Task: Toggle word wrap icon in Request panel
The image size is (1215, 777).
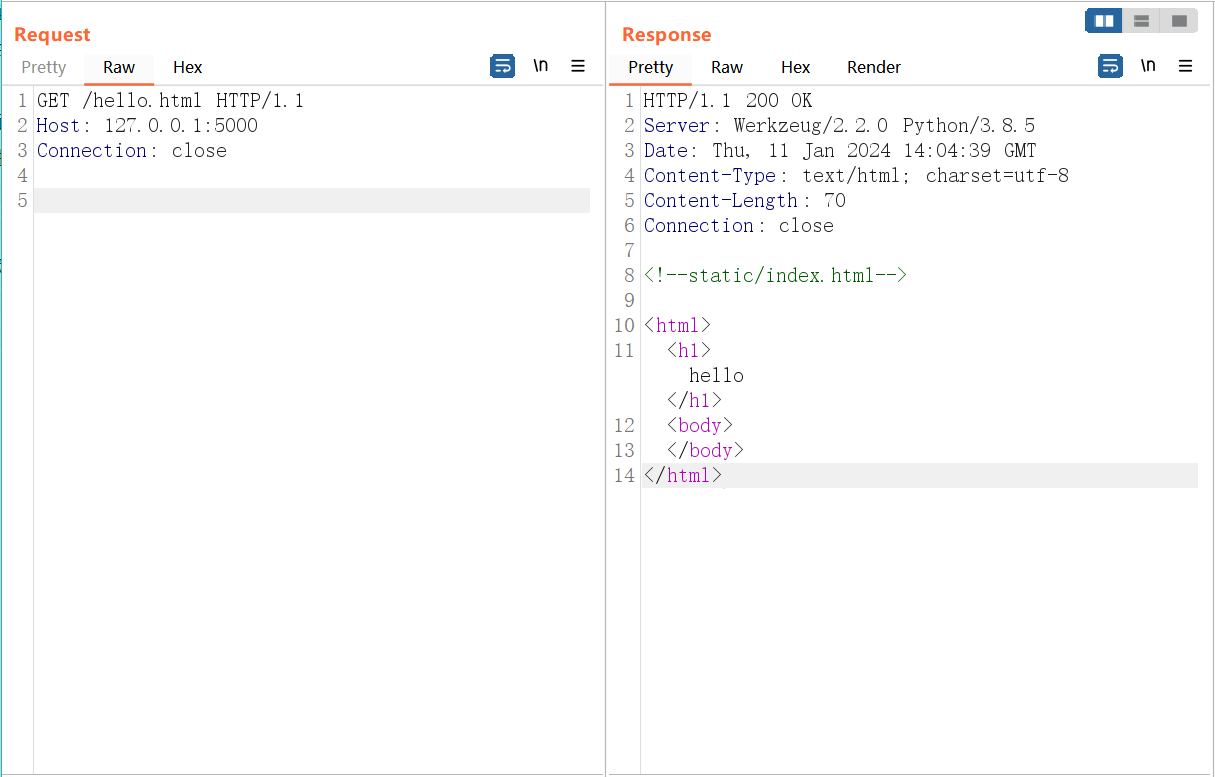Action: click(502, 66)
